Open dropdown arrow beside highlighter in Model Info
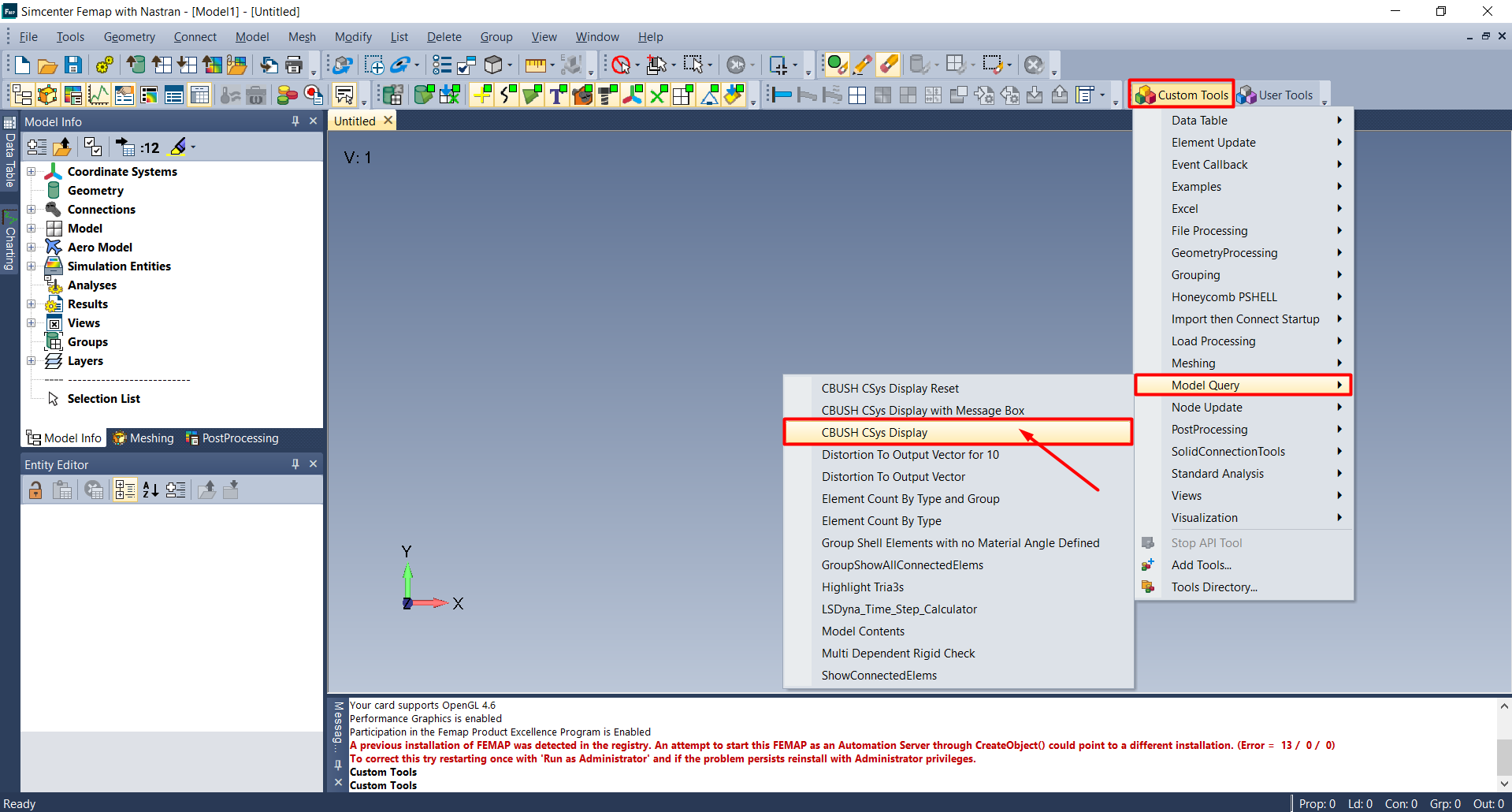1512x812 pixels. [x=193, y=147]
